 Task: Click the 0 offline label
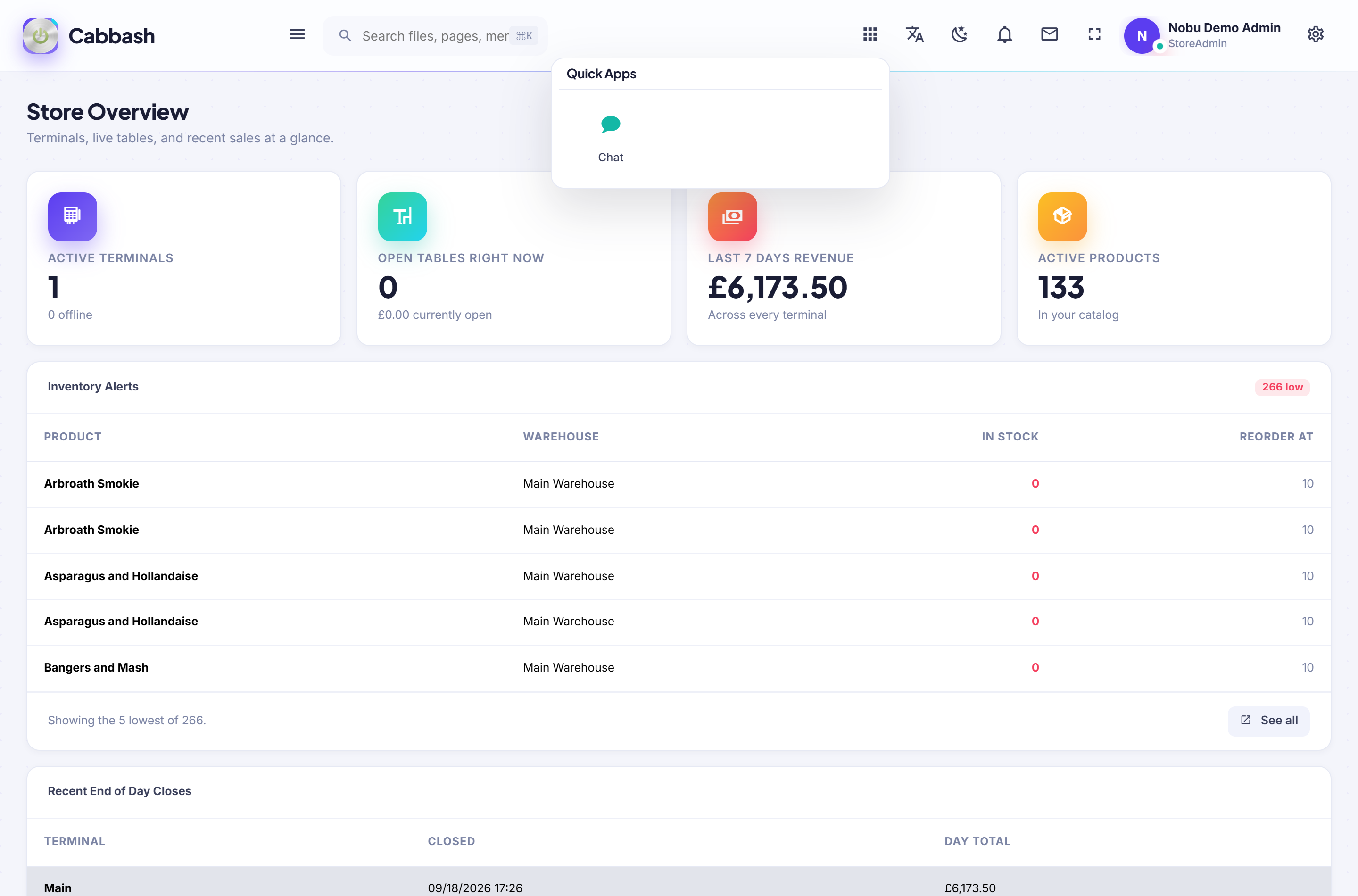(x=70, y=315)
